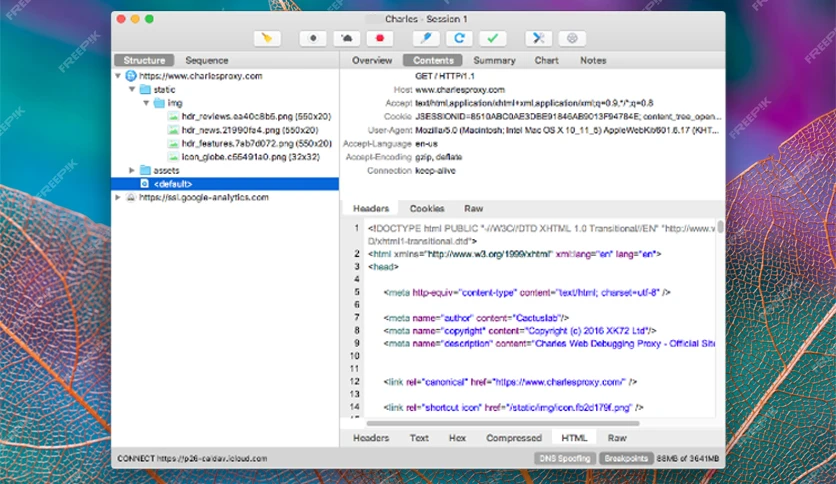Open the Tools wrench icon
The width and height of the screenshot is (836, 484).
click(538, 38)
